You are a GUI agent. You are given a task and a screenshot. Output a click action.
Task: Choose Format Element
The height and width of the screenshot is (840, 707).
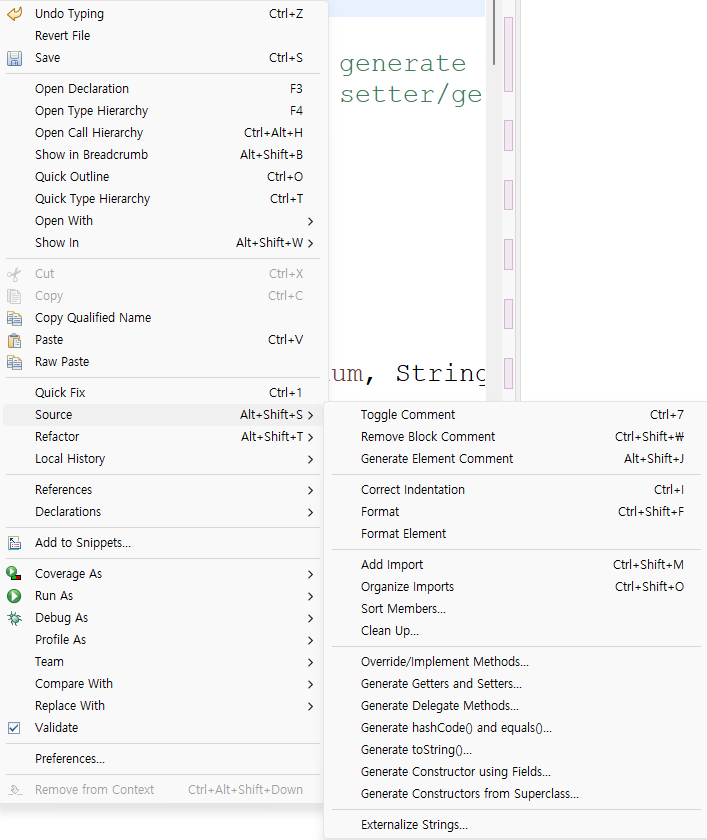pos(516,534)
